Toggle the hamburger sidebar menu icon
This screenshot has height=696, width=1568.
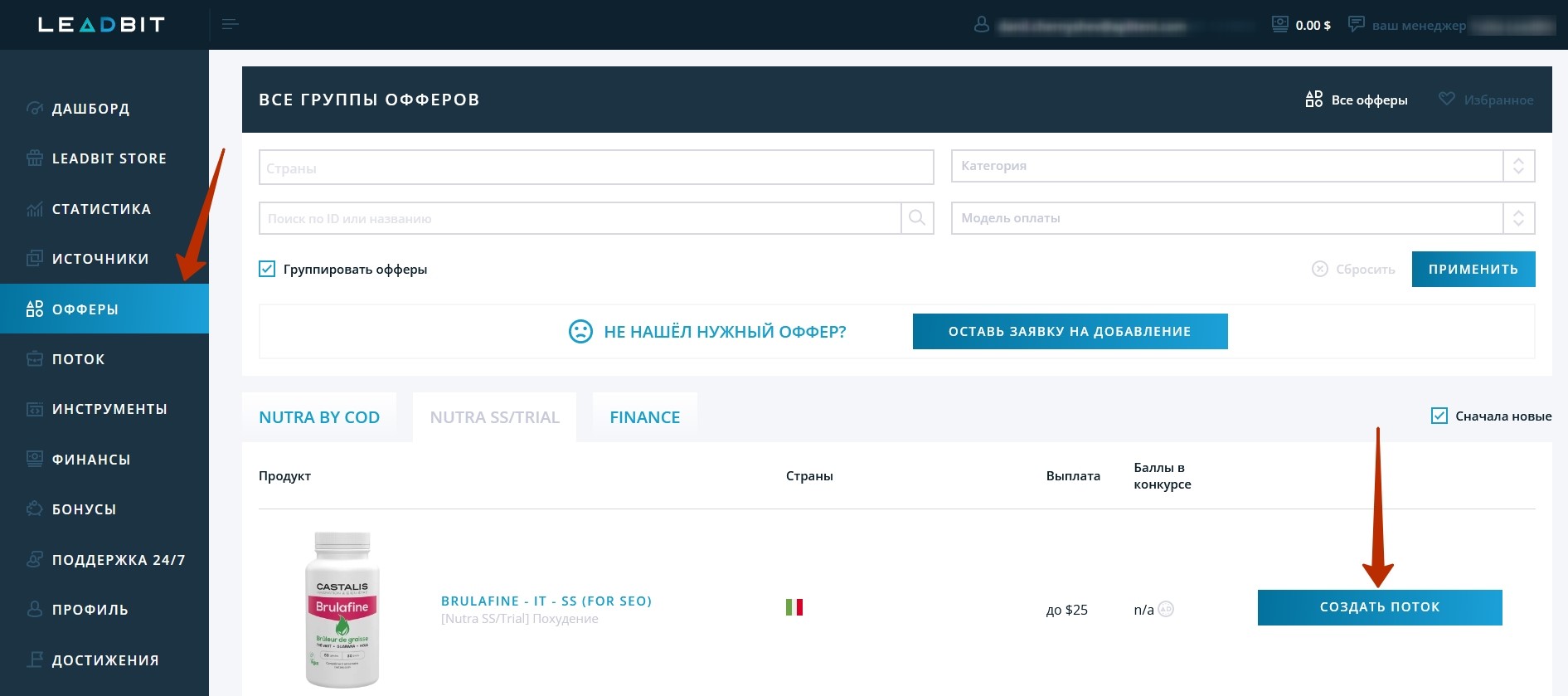point(231,24)
